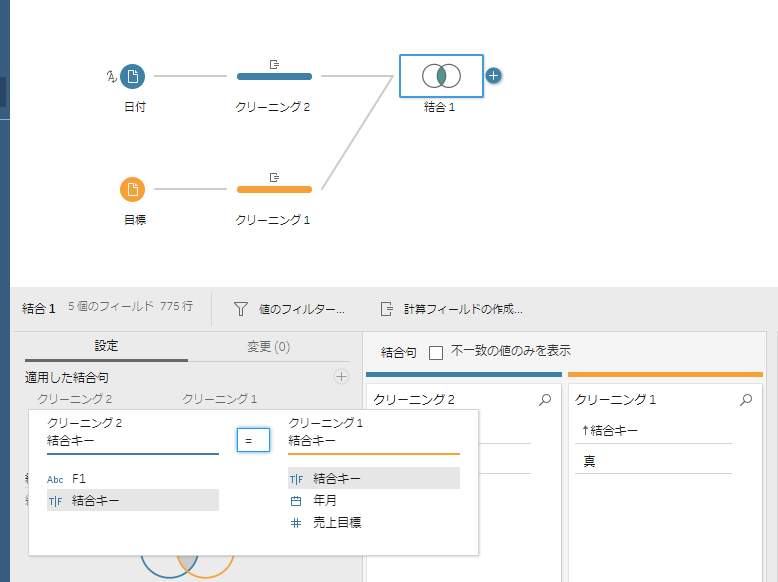Click 計算フィールドの作成... button
The width and height of the screenshot is (778, 582).
coord(451,309)
